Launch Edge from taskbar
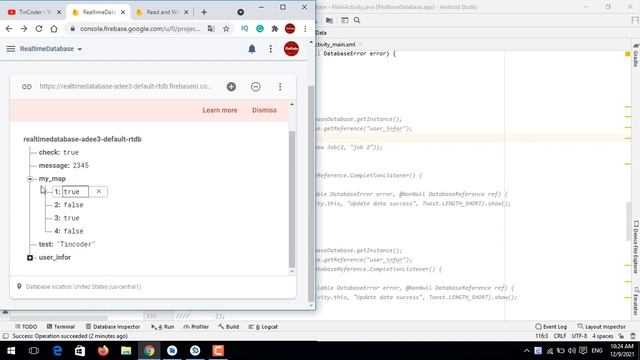The height and width of the screenshot is (360, 640). (x=57, y=351)
